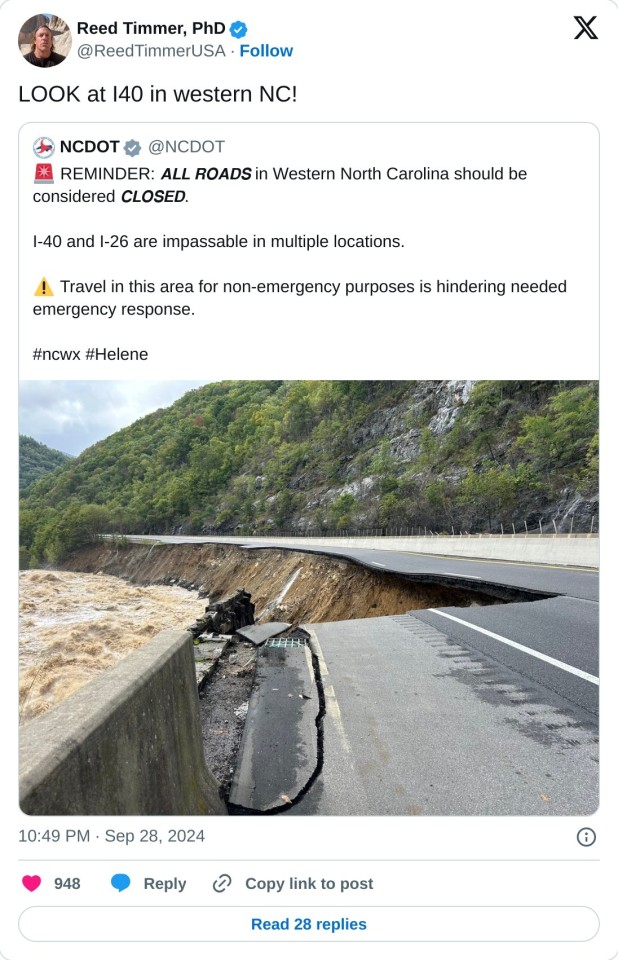Click NCDOT's gray verified badge

132,148
